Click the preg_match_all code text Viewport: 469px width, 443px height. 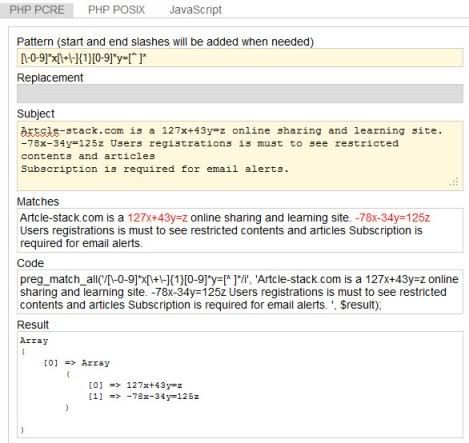point(240,292)
